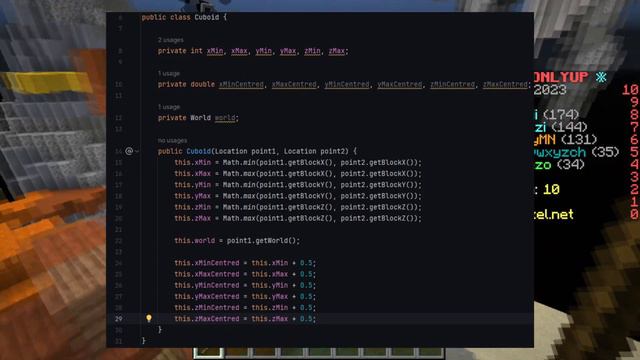Open the "1 usage" hint above the private double fields
The height and width of the screenshot is (360, 640).
point(169,73)
